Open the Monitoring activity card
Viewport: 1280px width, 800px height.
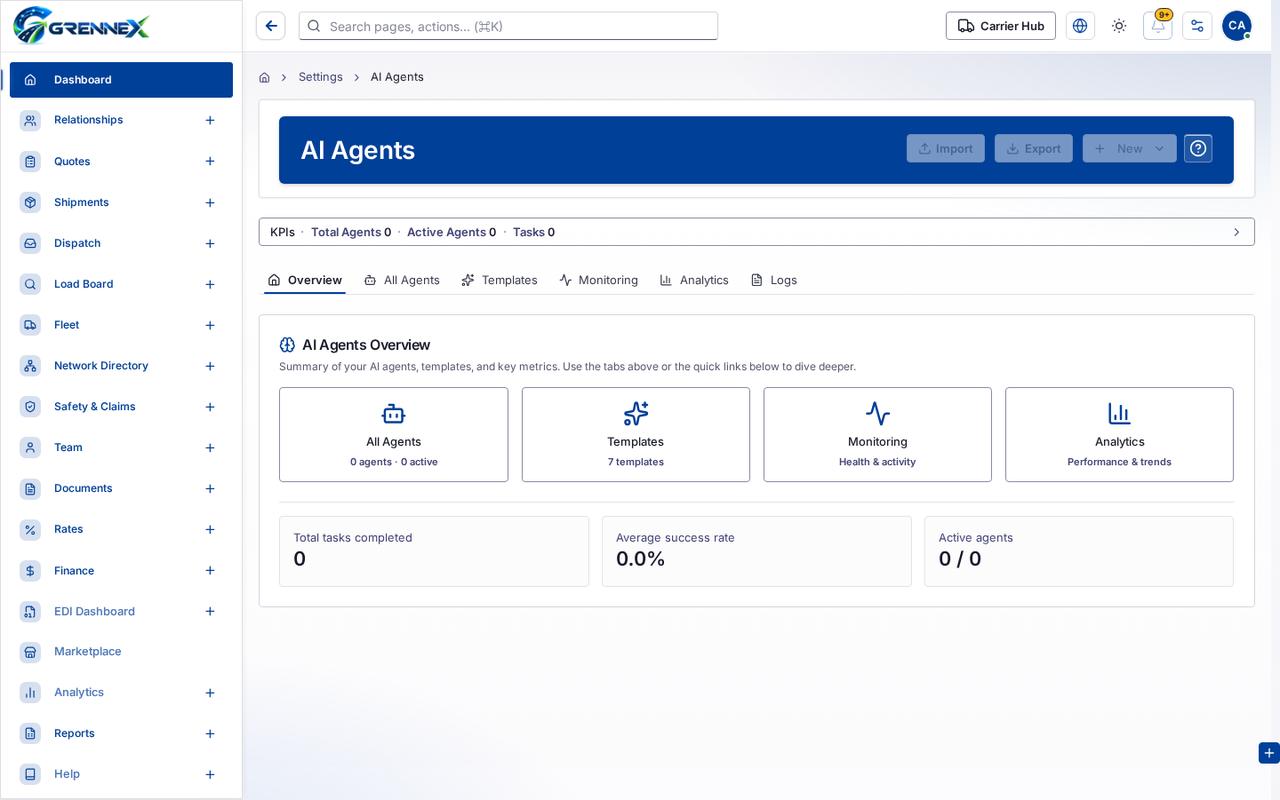[878, 435]
